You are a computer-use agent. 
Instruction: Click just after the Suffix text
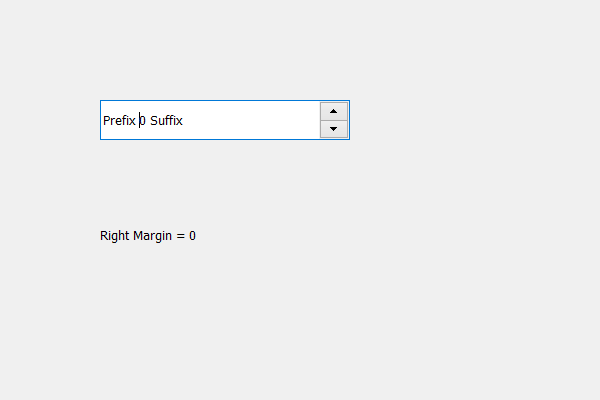pos(185,121)
